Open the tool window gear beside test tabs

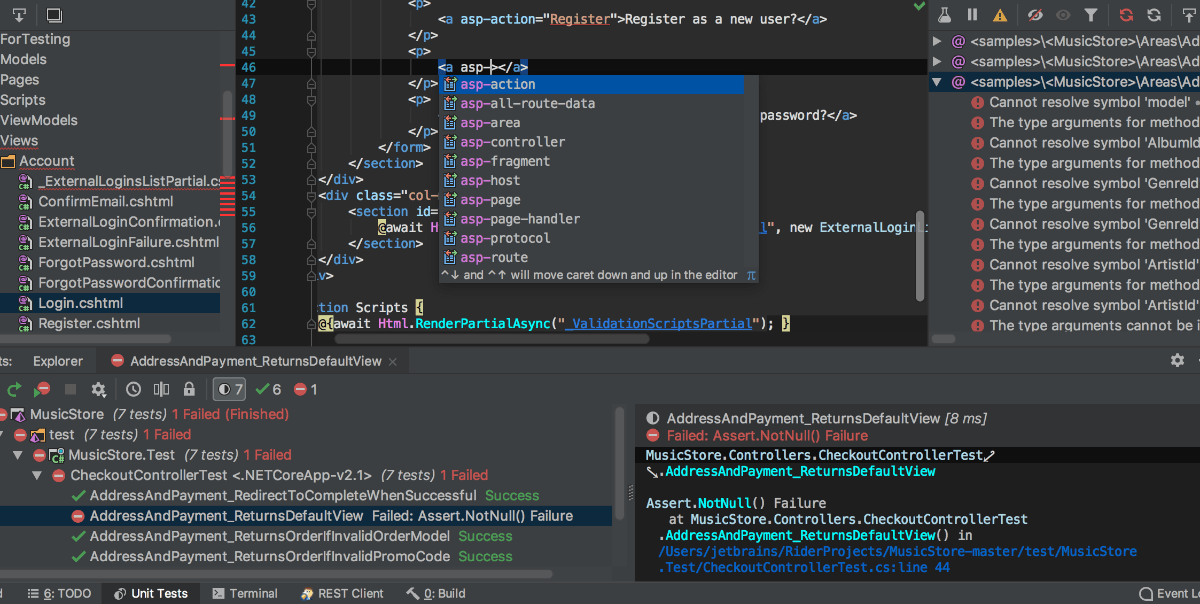[x=1177, y=360]
